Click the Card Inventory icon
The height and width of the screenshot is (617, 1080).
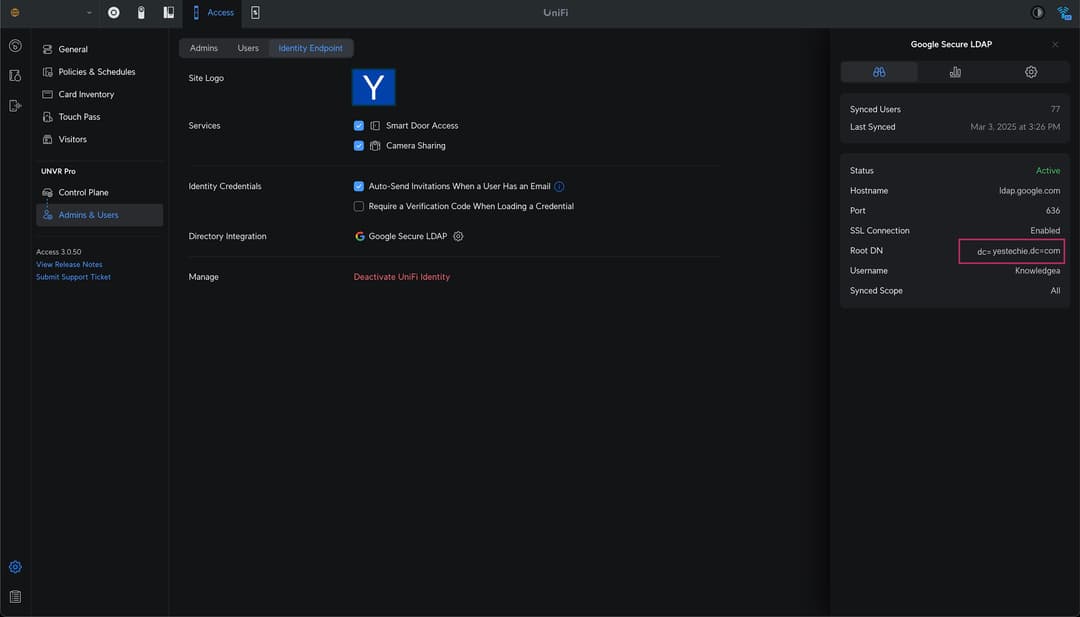pyautogui.click(x=48, y=94)
